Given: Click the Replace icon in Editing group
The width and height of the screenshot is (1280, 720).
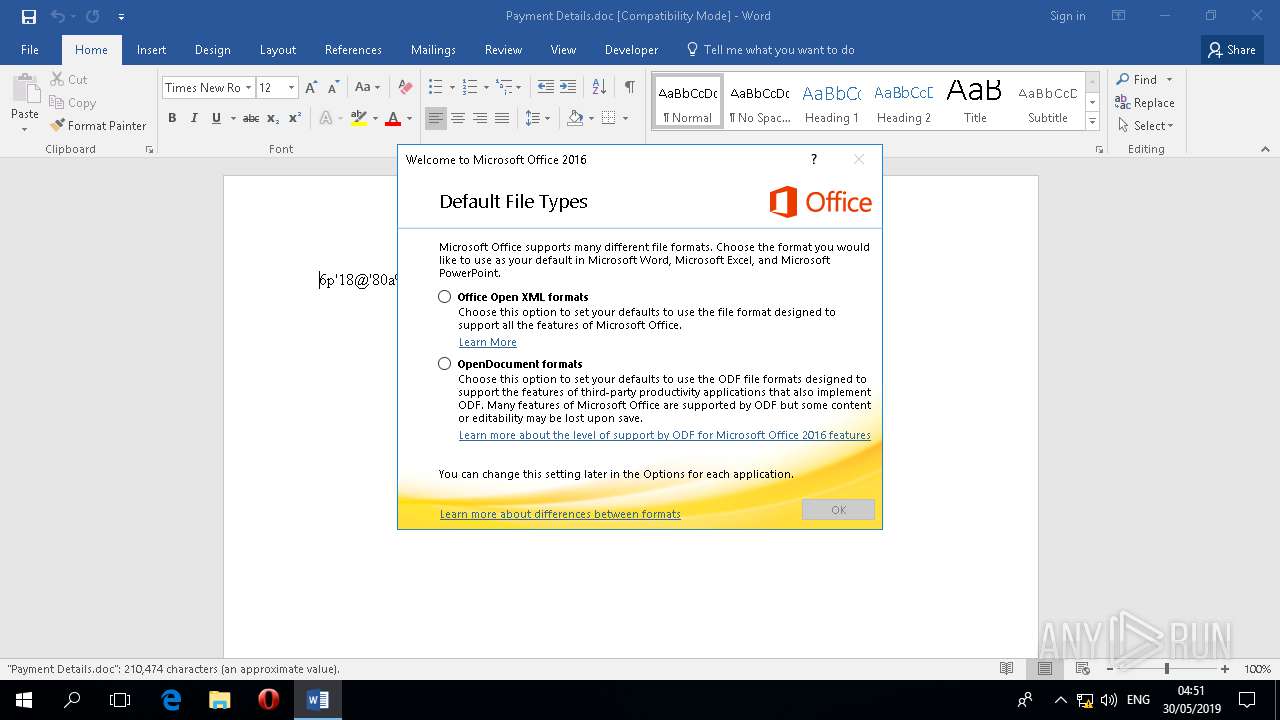Looking at the screenshot, I should tap(1124, 103).
